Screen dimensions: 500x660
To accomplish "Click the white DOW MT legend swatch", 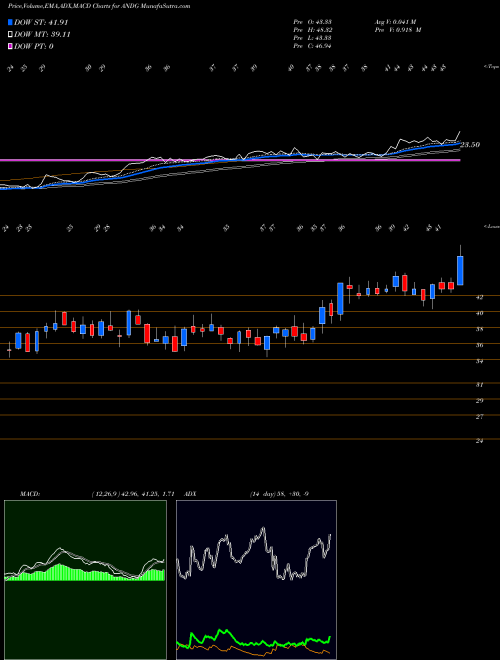I will (10, 34).
